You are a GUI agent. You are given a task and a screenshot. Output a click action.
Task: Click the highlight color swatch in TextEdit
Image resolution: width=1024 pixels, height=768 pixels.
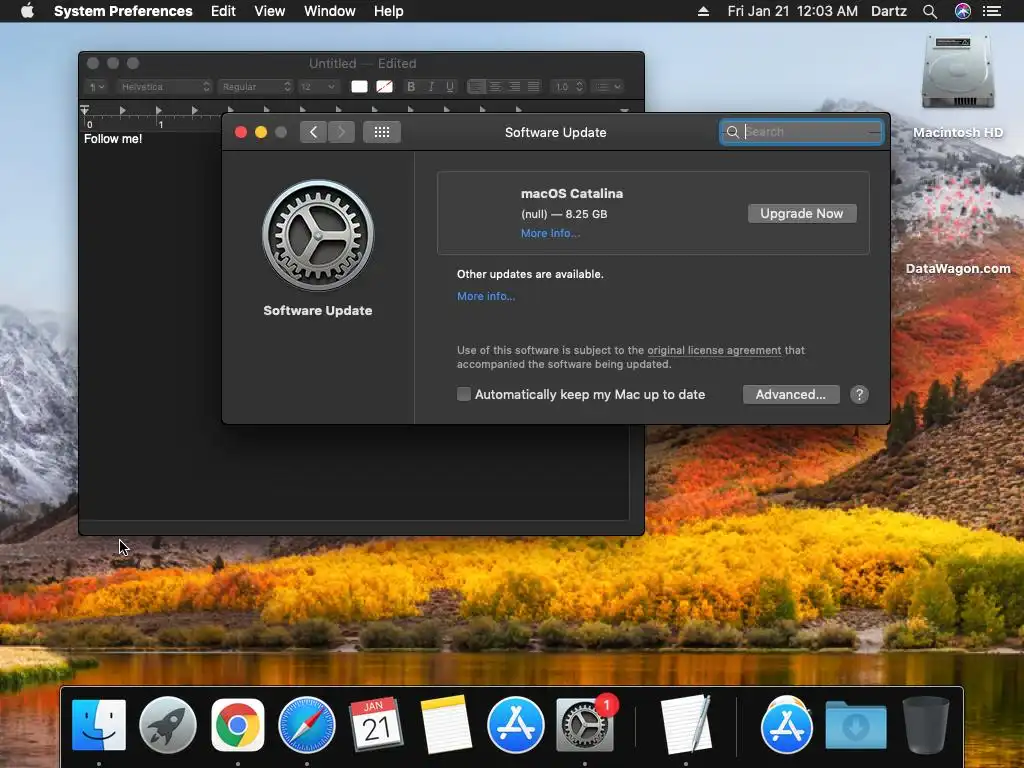tap(385, 86)
